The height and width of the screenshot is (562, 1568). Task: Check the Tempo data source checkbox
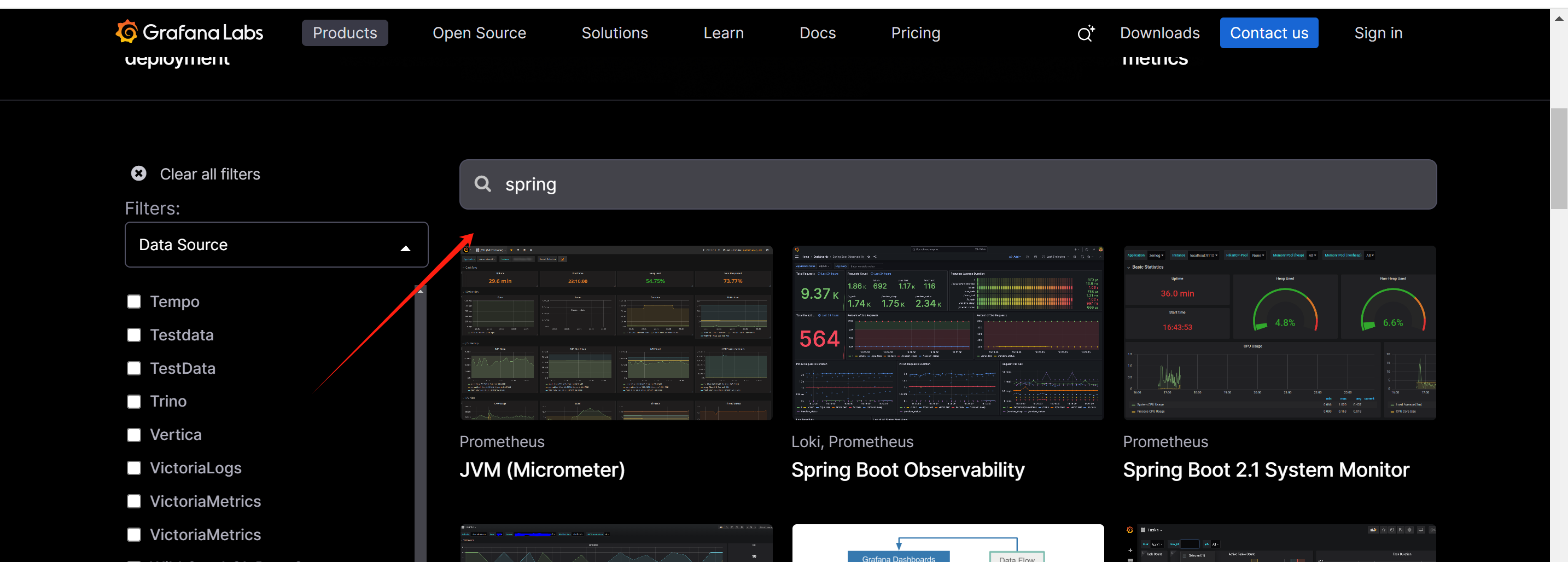[x=134, y=302]
